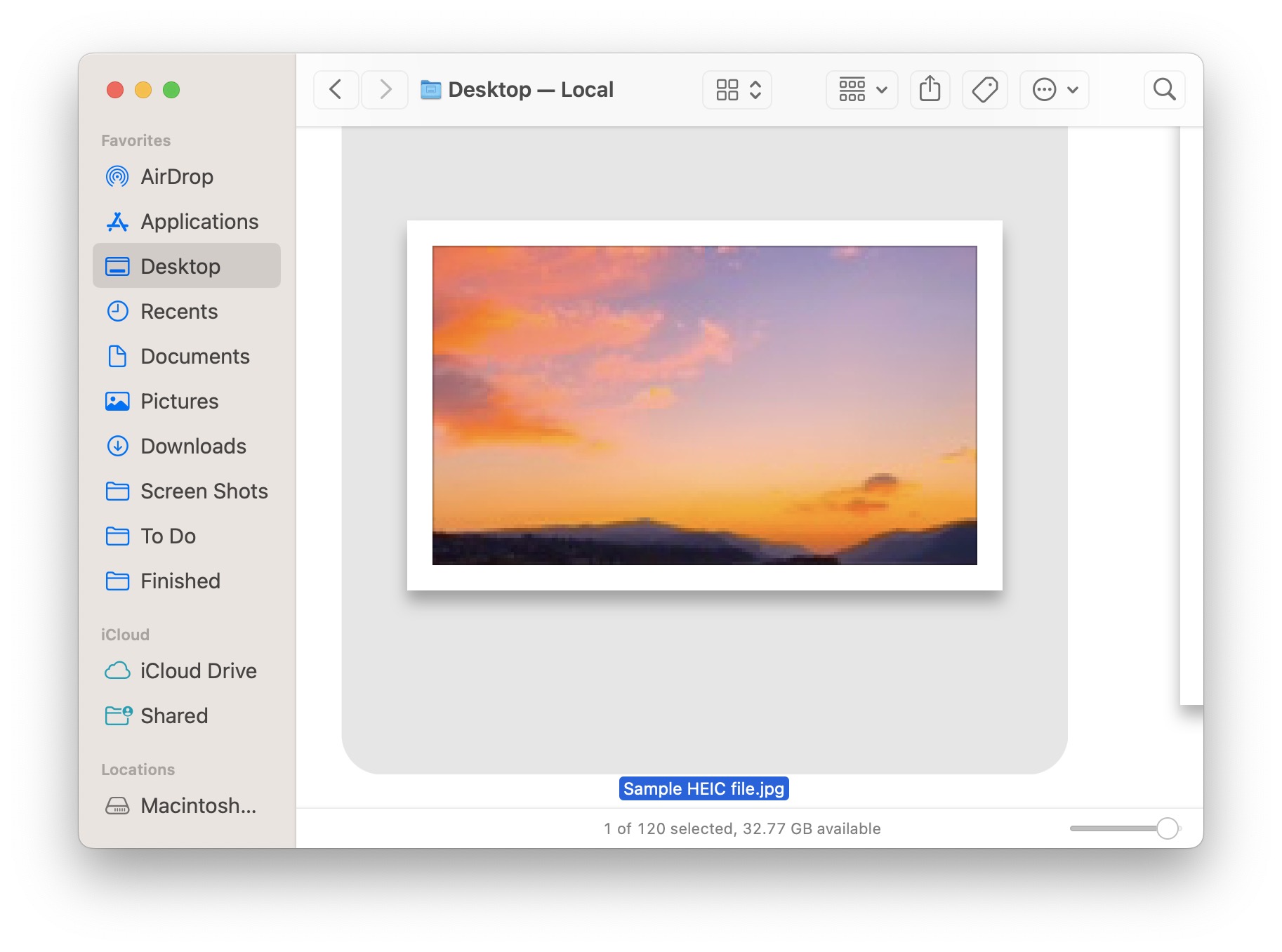Screen dimensions: 1282x952
Task: Open the More actions ellipsis menu
Action: pos(1055,90)
